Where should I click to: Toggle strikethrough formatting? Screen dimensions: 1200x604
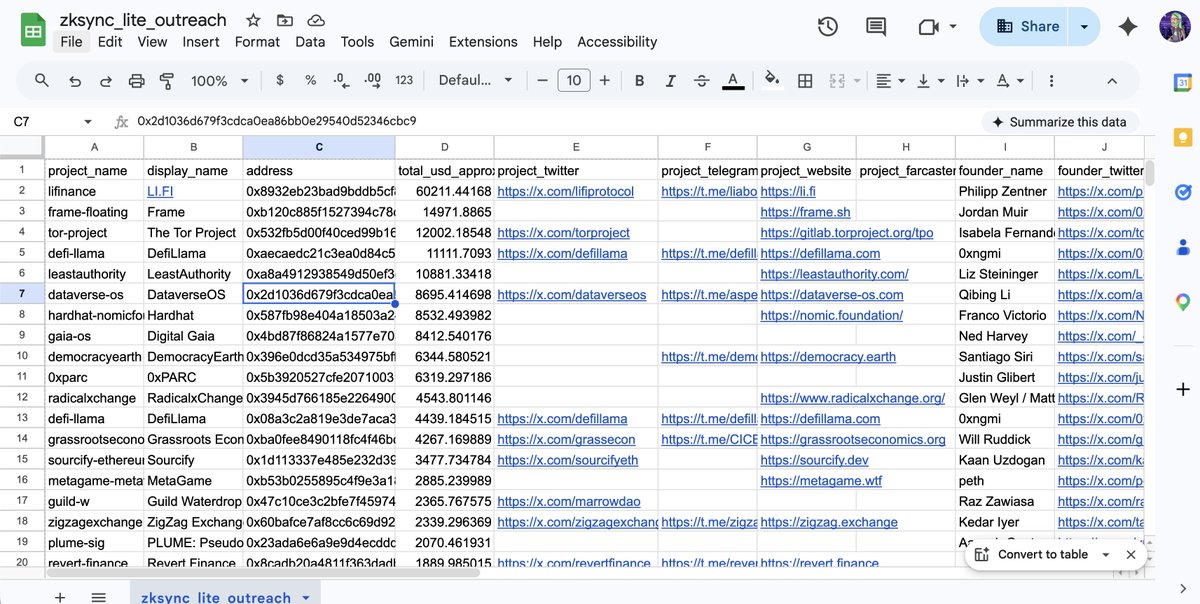(x=701, y=80)
